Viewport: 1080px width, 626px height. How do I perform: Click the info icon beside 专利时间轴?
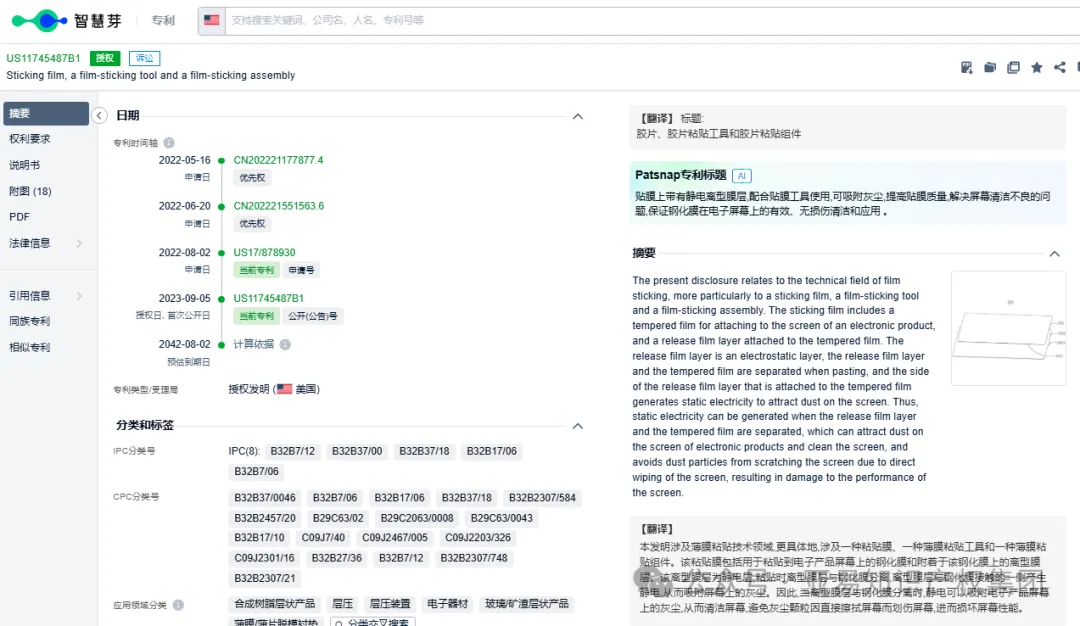[169, 142]
